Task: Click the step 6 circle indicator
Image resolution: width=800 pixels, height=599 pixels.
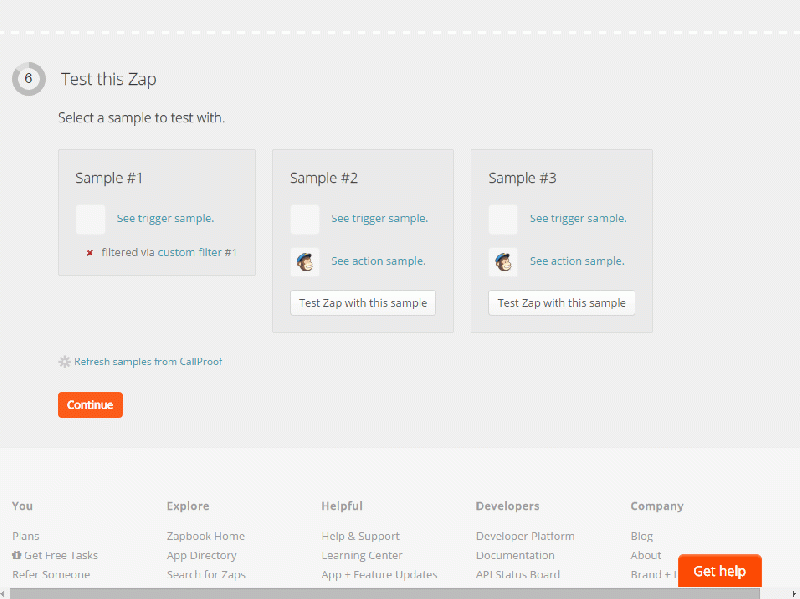Action: click(x=29, y=79)
